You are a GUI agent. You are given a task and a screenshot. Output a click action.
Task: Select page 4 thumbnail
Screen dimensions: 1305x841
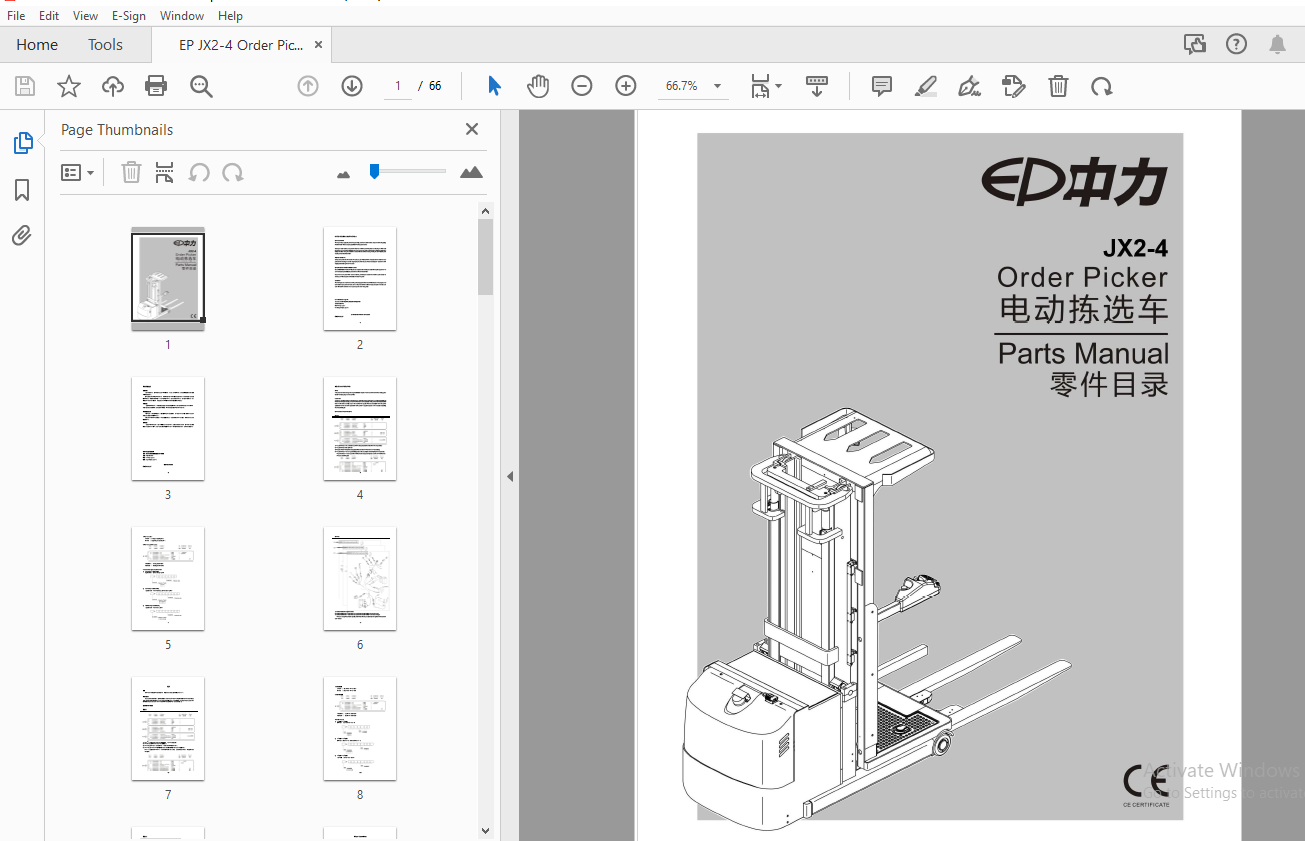pyautogui.click(x=360, y=428)
